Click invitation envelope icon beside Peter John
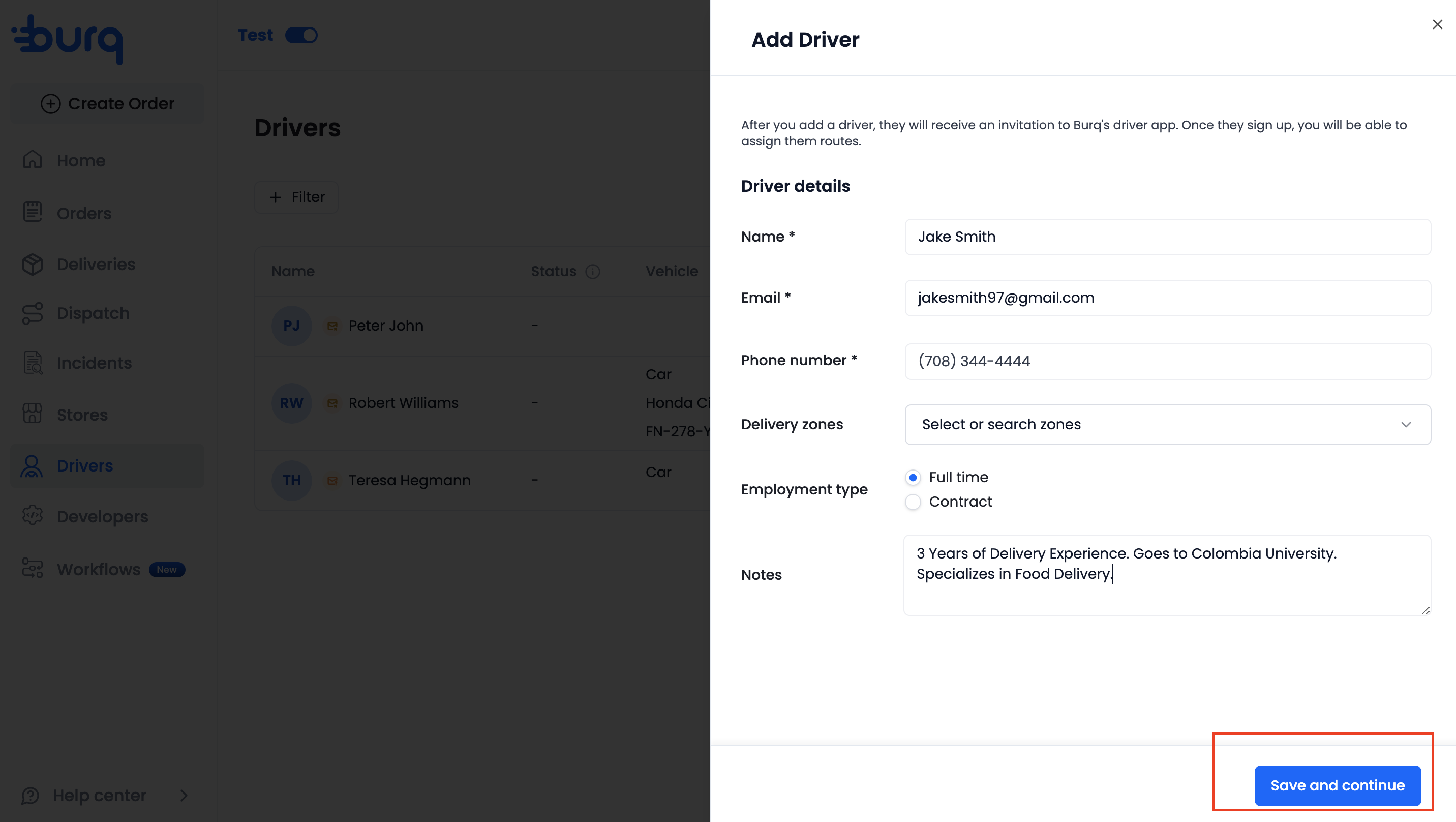The height and width of the screenshot is (822, 1456). click(332, 326)
